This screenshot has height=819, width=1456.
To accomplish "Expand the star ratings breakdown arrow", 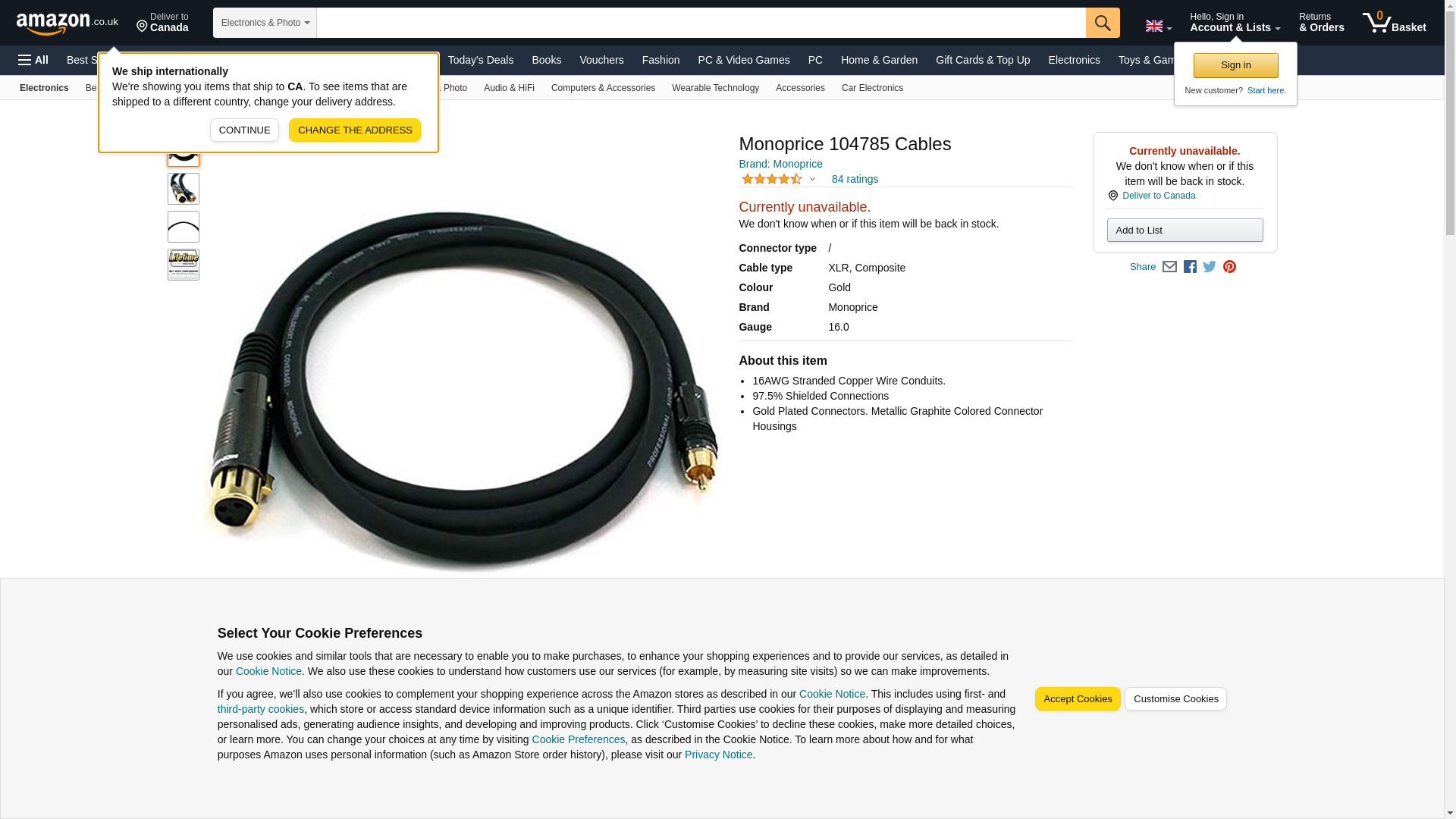I will coord(812,180).
